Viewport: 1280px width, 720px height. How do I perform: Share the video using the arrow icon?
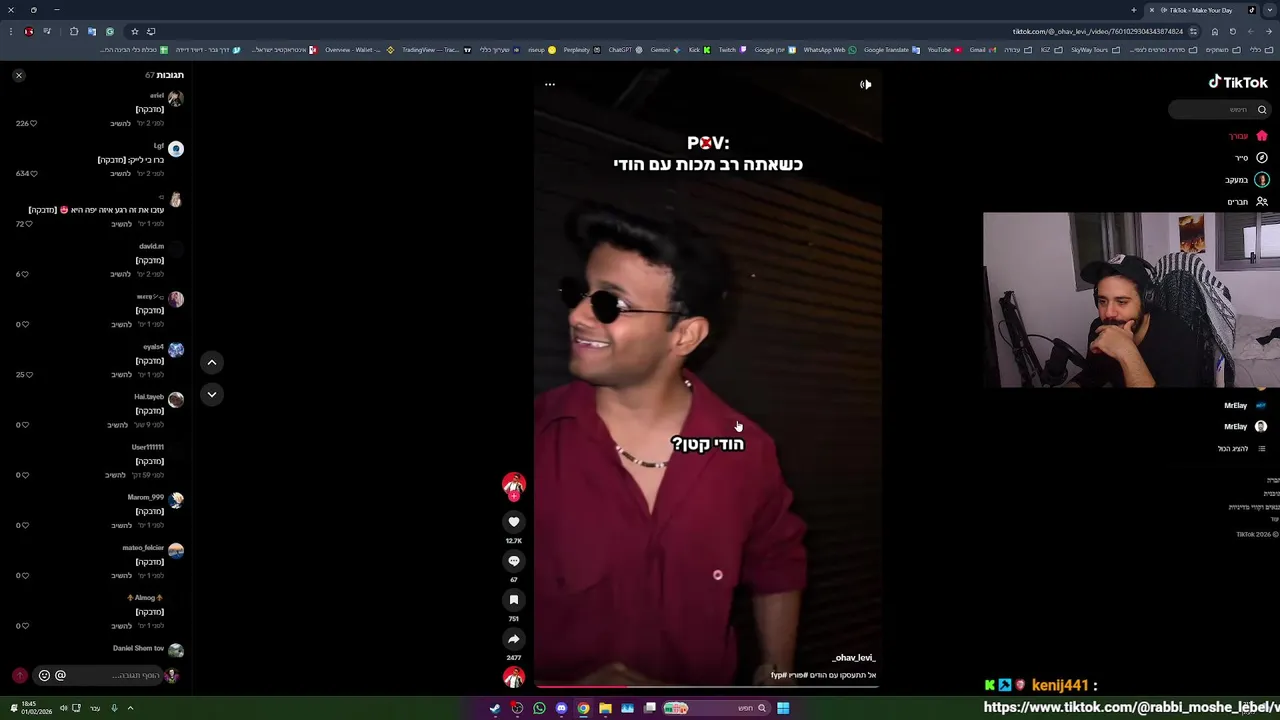[x=514, y=639]
